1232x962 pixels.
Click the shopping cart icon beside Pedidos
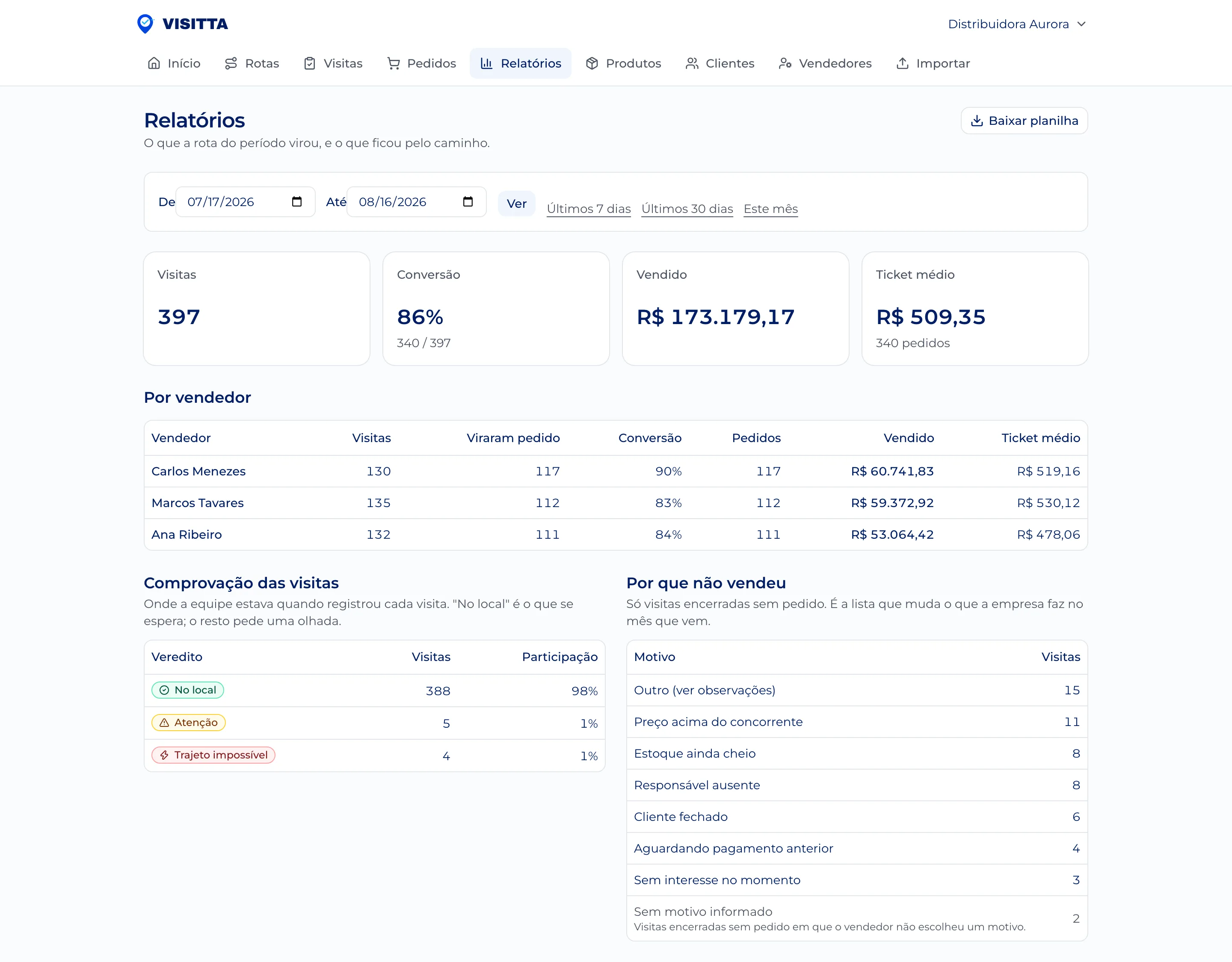point(393,63)
